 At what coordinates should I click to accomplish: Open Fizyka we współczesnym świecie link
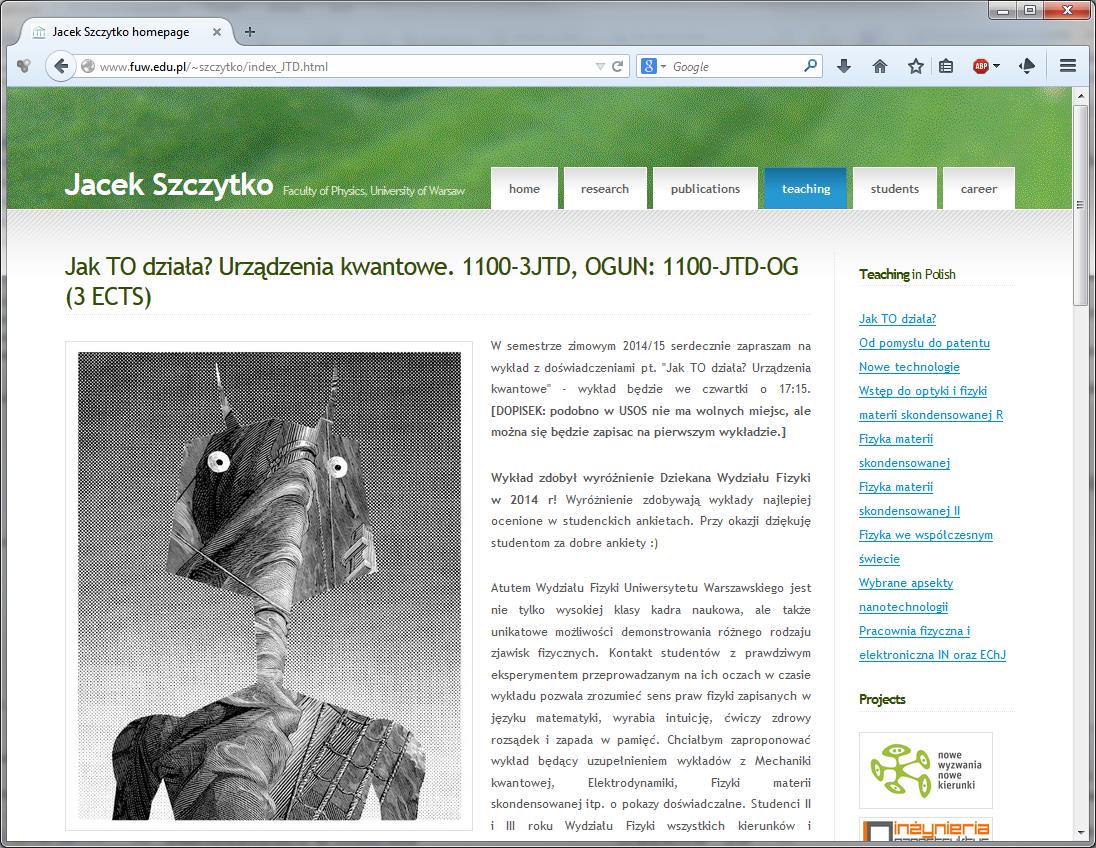(925, 547)
